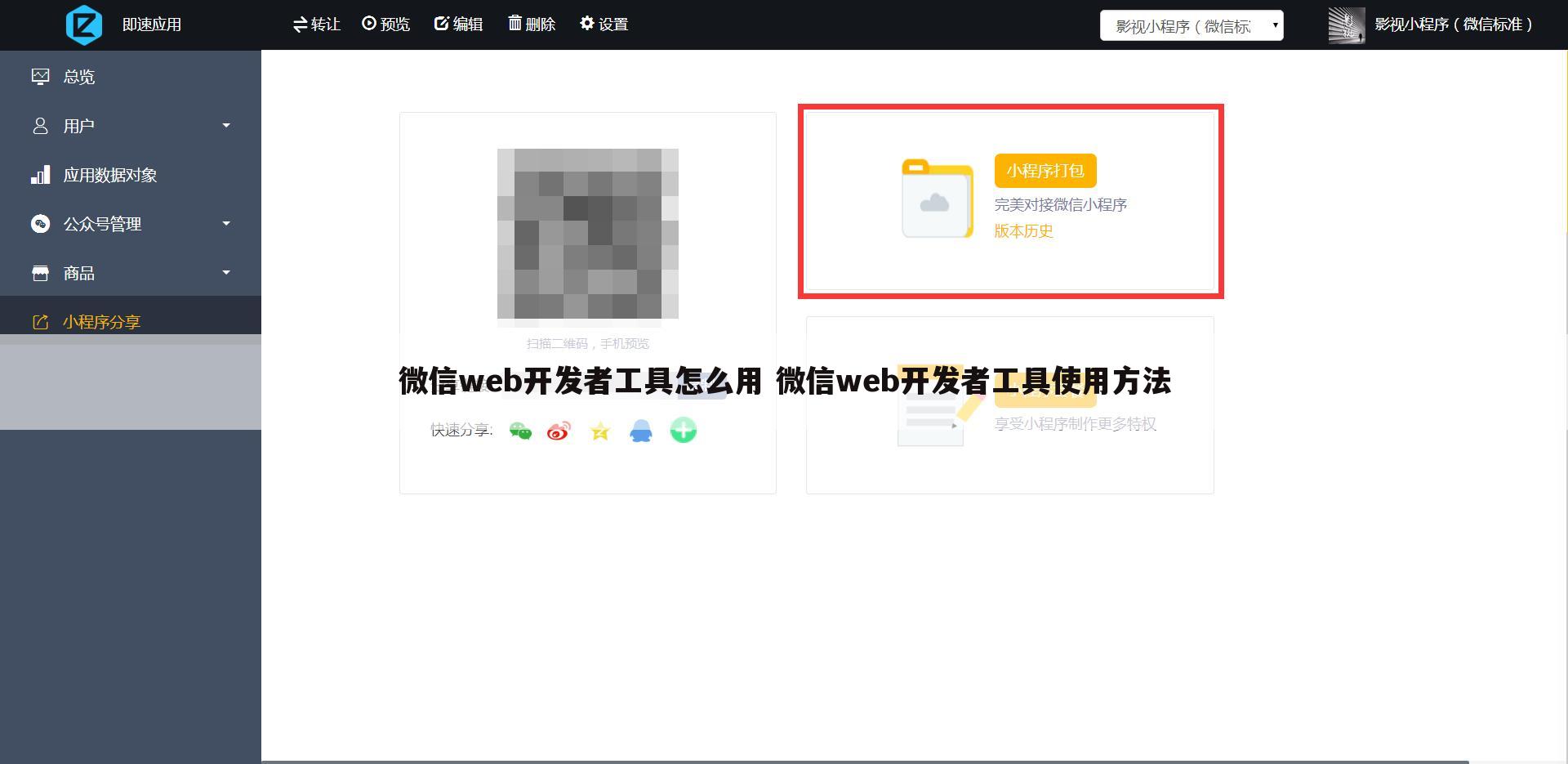Share to QZone via star icon
Viewport: 1568px width, 764px height.
(x=600, y=431)
